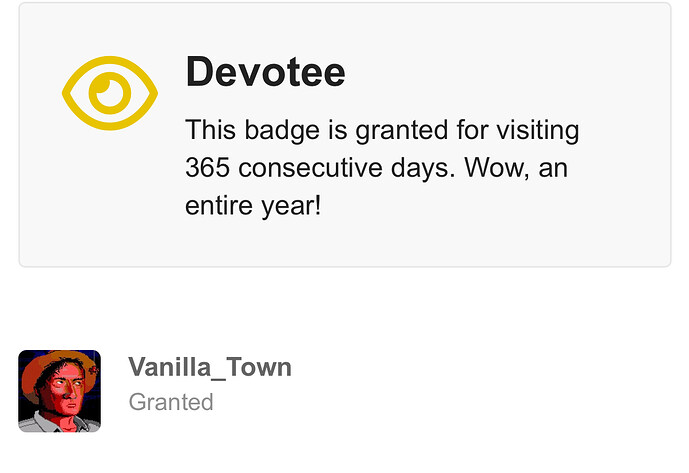
Task: Click the yellow eye badge icon
Action: pyautogui.click(x=110, y=93)
